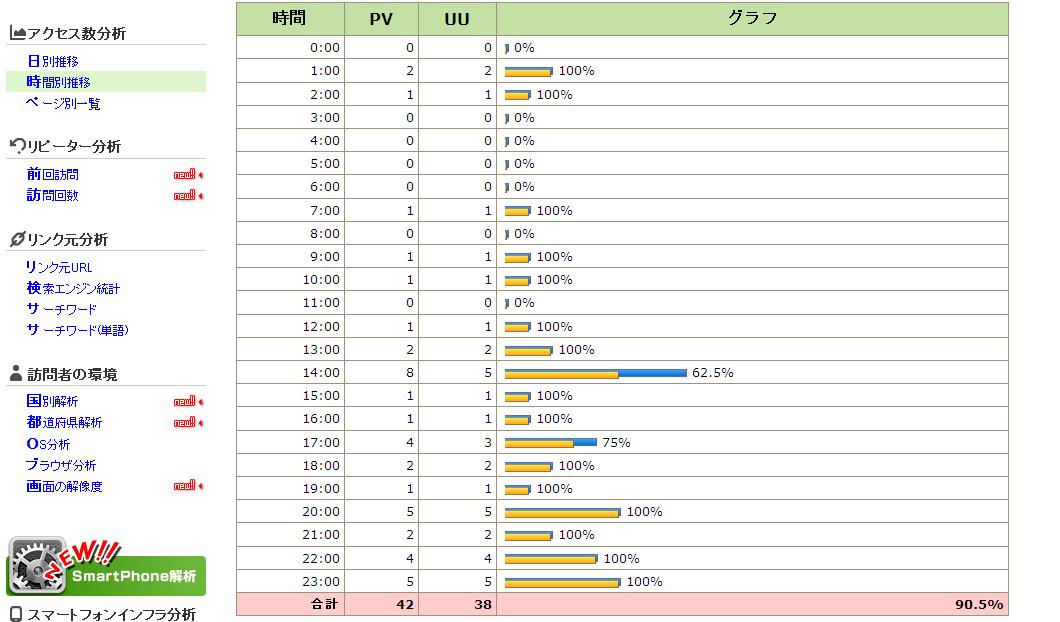Click the アクセス数分析 chart icon
This screenshot has height=622, width=1060.
(x=17, y=33)
